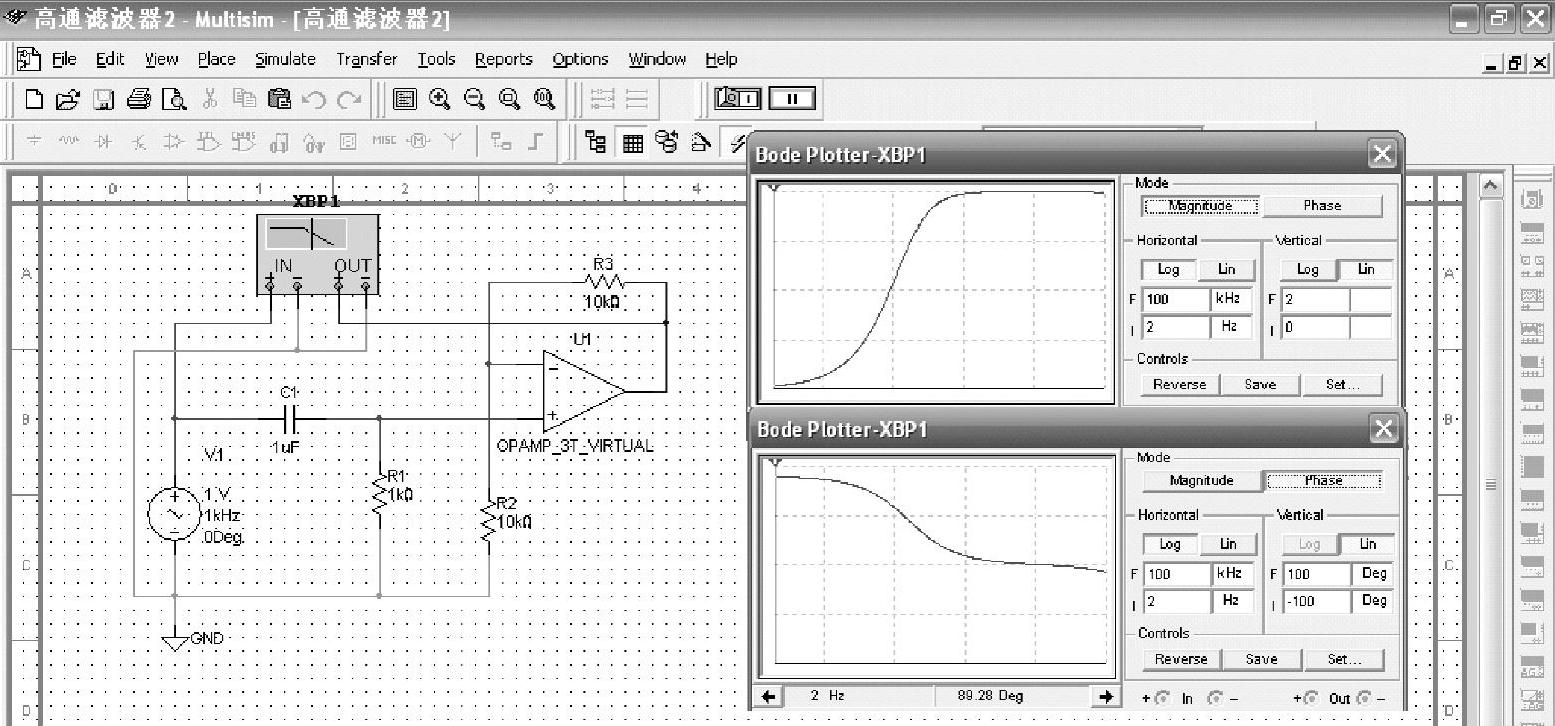1555x726 pixels.
Task: Set vertical axis to Lin in upper plotter
Action: point(1365,269)
